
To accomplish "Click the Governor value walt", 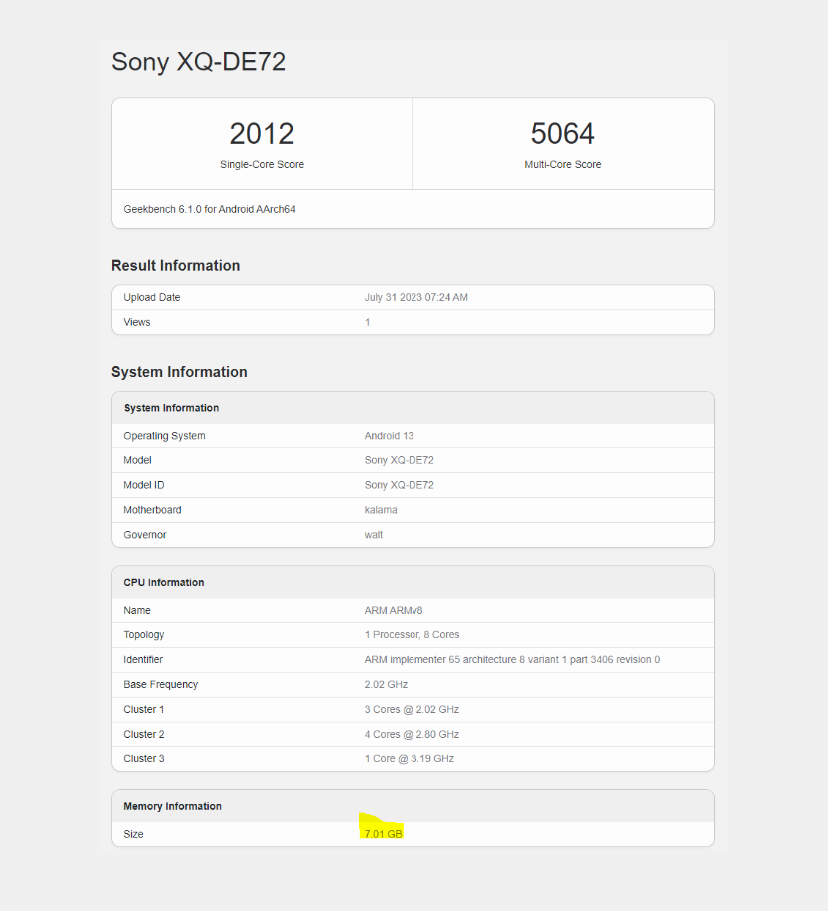I will [374, 535].
